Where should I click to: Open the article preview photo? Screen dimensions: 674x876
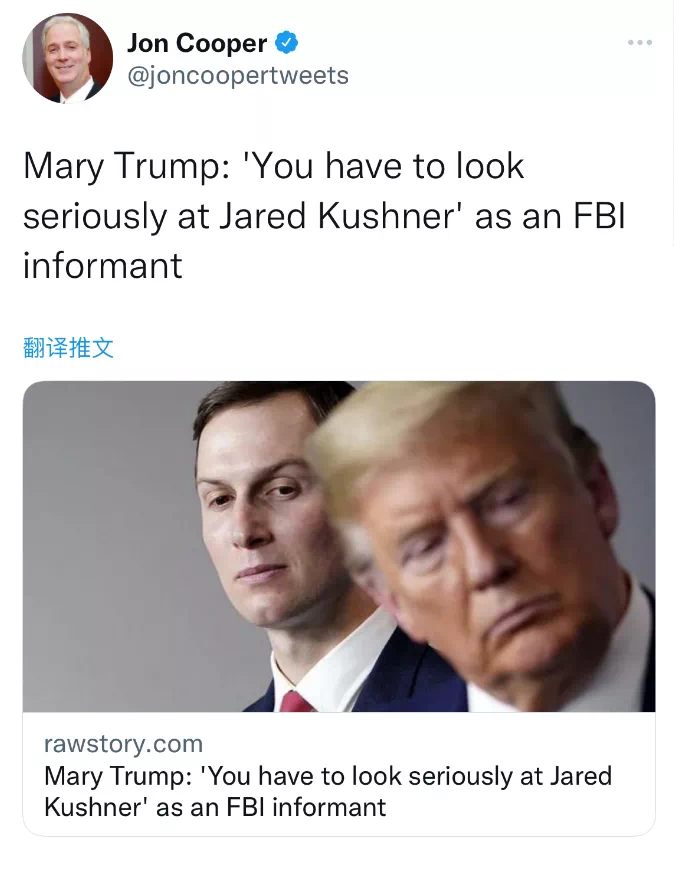click(x=339, y=546)
